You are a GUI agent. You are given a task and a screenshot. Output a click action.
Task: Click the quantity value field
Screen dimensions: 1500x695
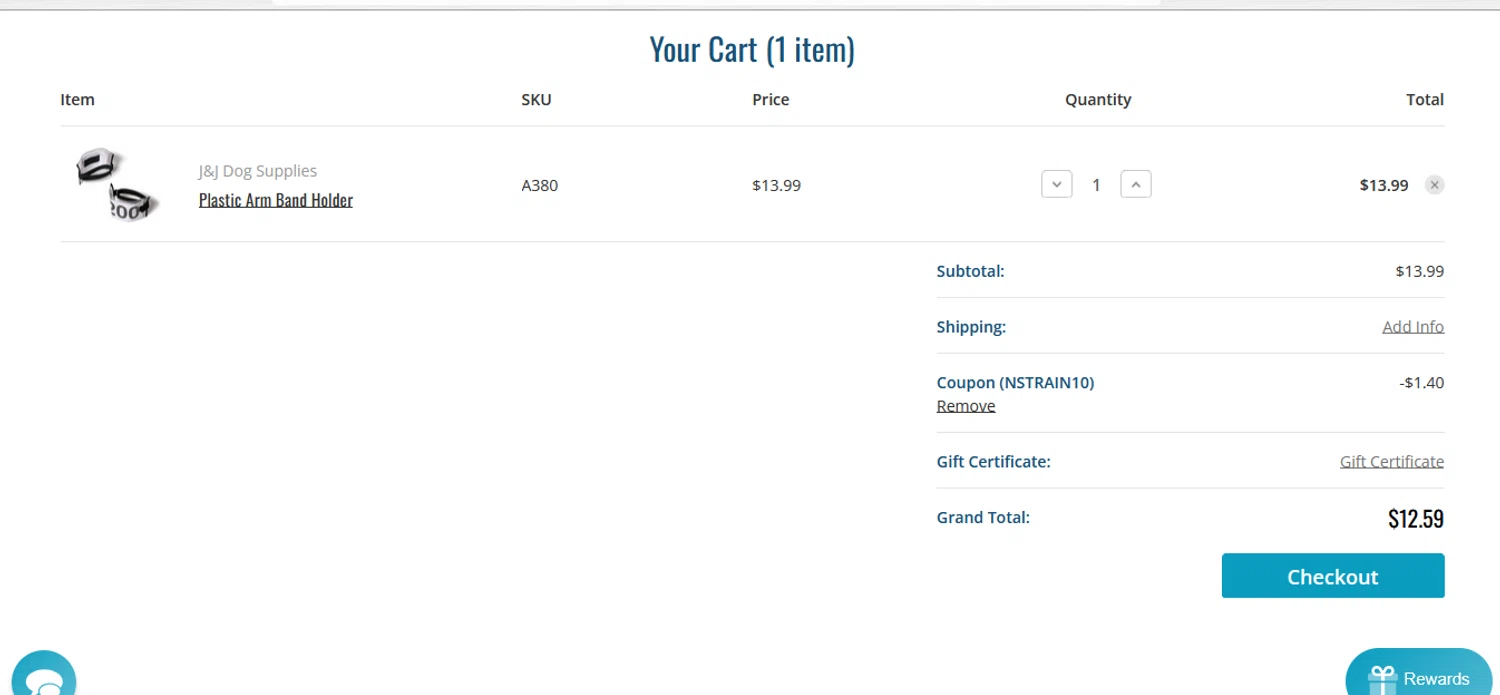(1096, 185)
